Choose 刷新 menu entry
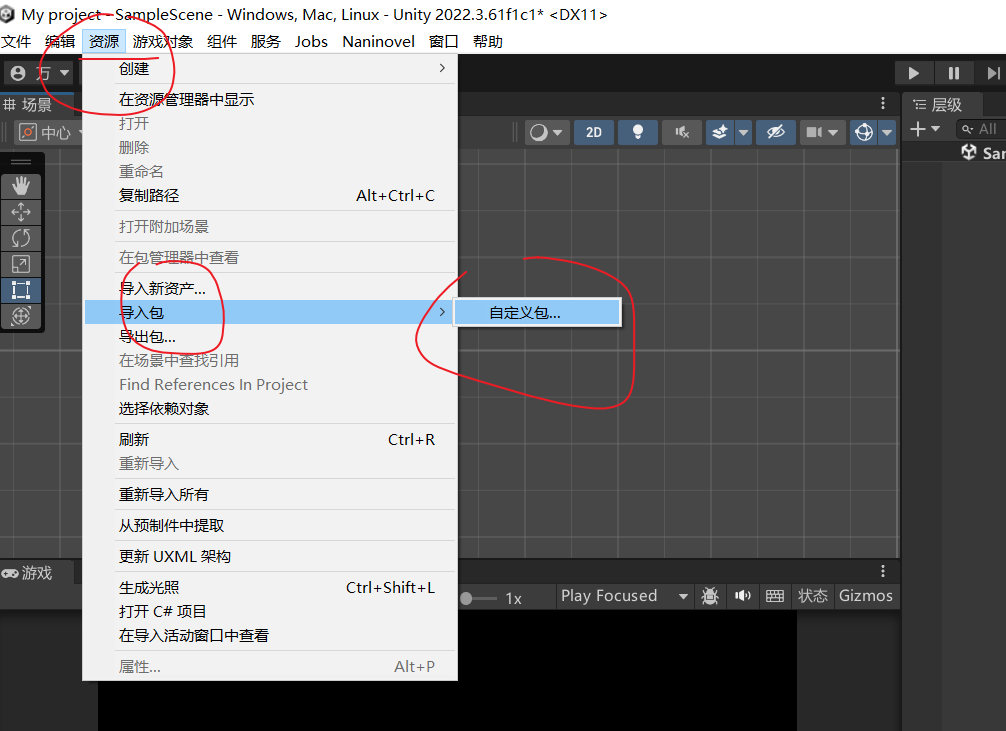Viewport: 1006px width, 731px height. (x=270, y=440)
